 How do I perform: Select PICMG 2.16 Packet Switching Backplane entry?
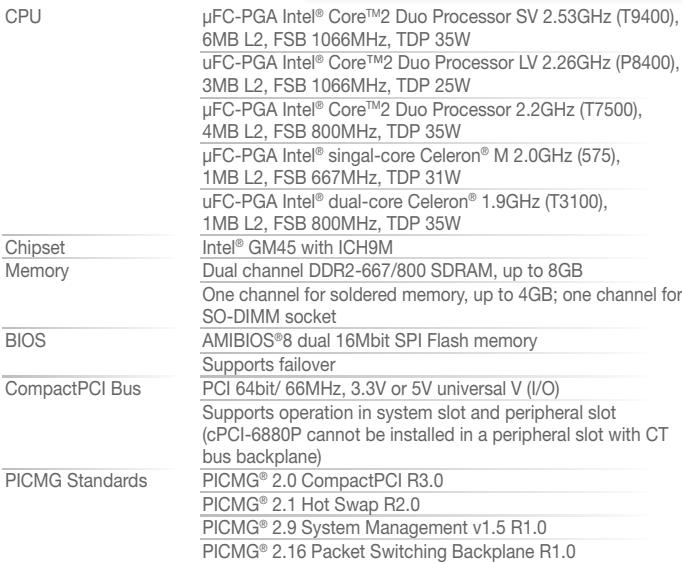[x=389, y=552]
